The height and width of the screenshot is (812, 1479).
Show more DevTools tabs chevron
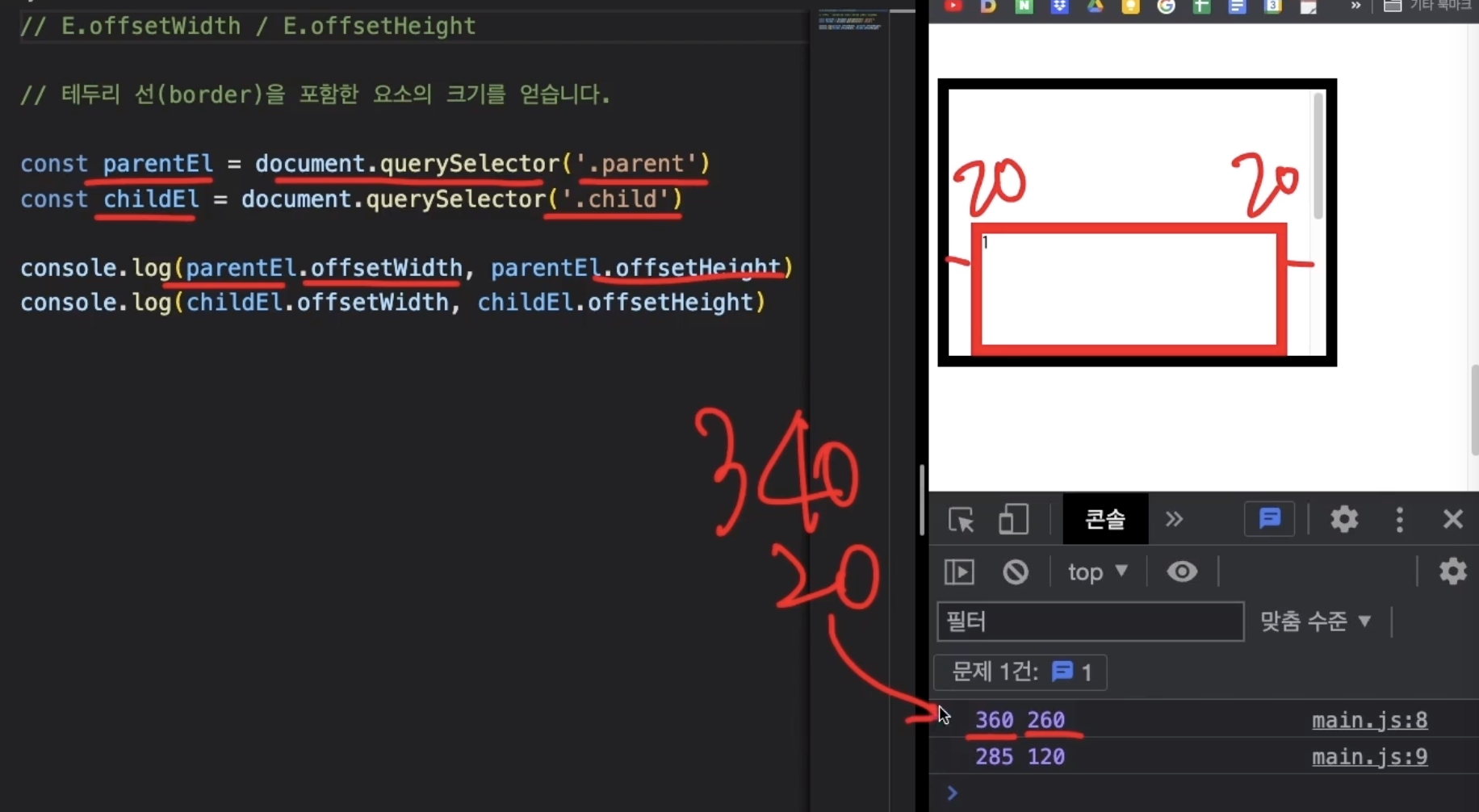tap(1174, 519)
